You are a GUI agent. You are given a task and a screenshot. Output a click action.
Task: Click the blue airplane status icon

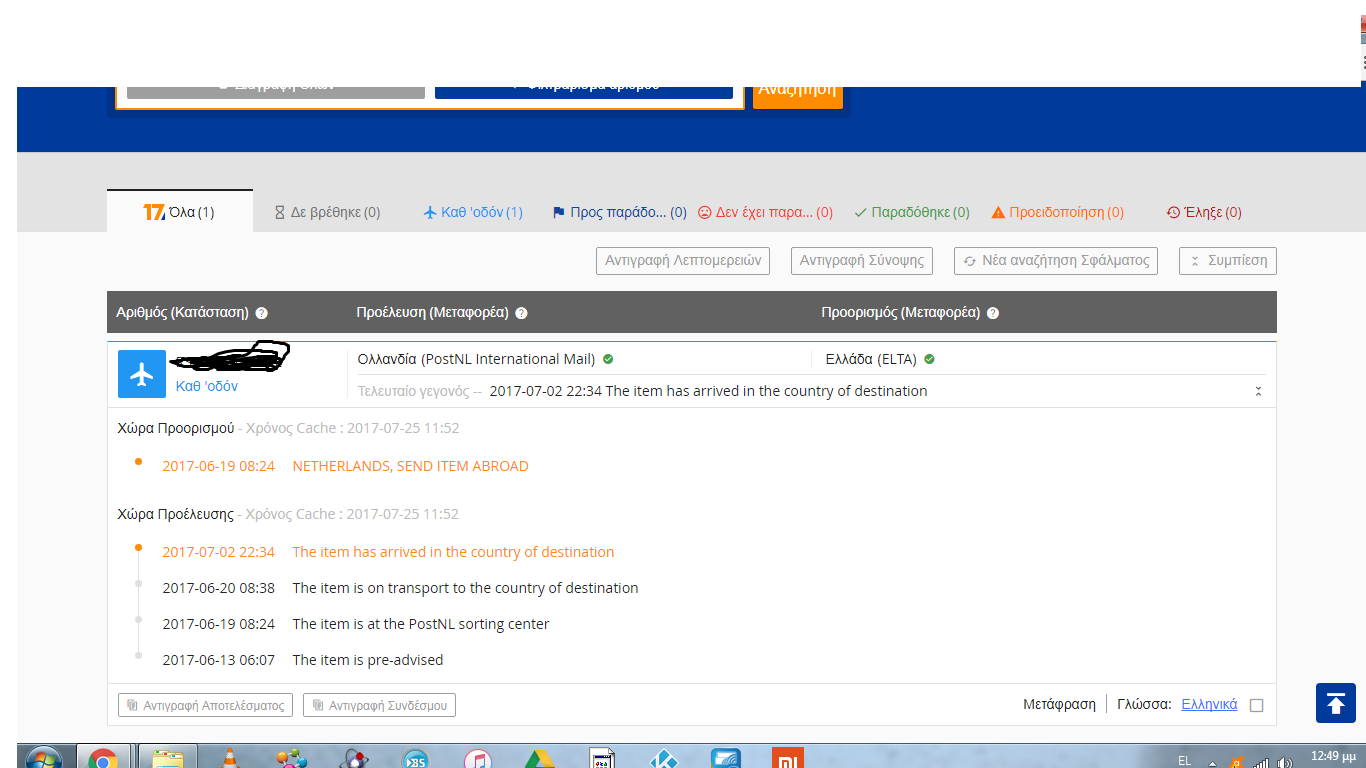point(142,374)
